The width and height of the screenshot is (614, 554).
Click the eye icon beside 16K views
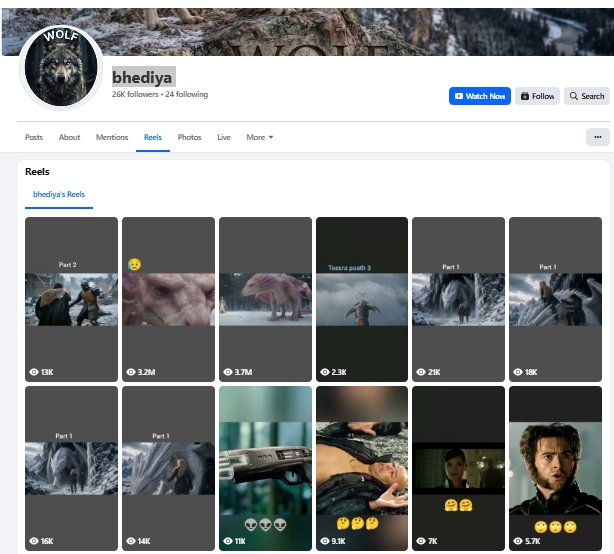click(34, 541)
